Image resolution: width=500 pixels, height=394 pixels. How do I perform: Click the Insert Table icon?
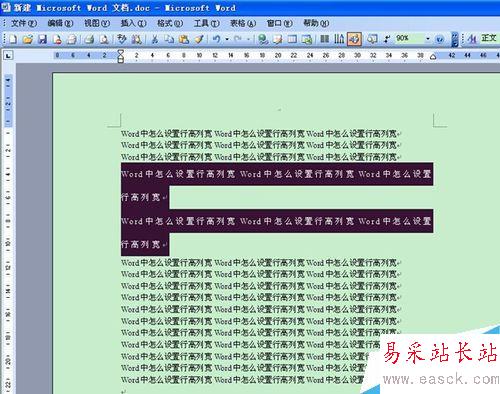(x=292, y=39)
